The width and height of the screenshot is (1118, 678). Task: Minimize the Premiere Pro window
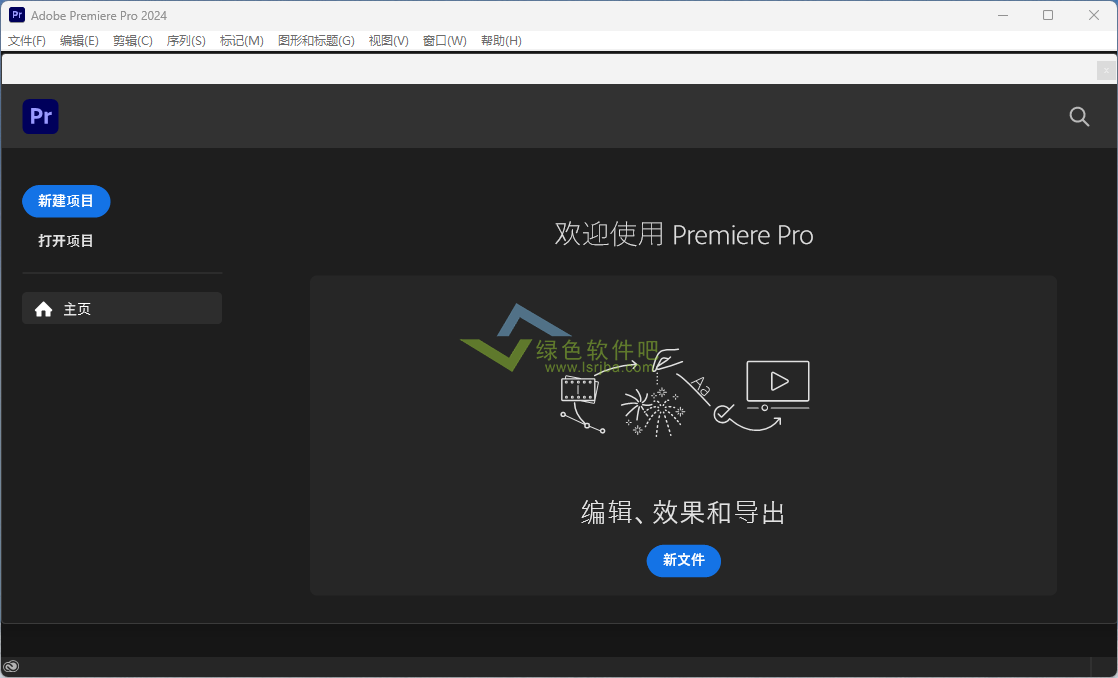point(1002,15)
